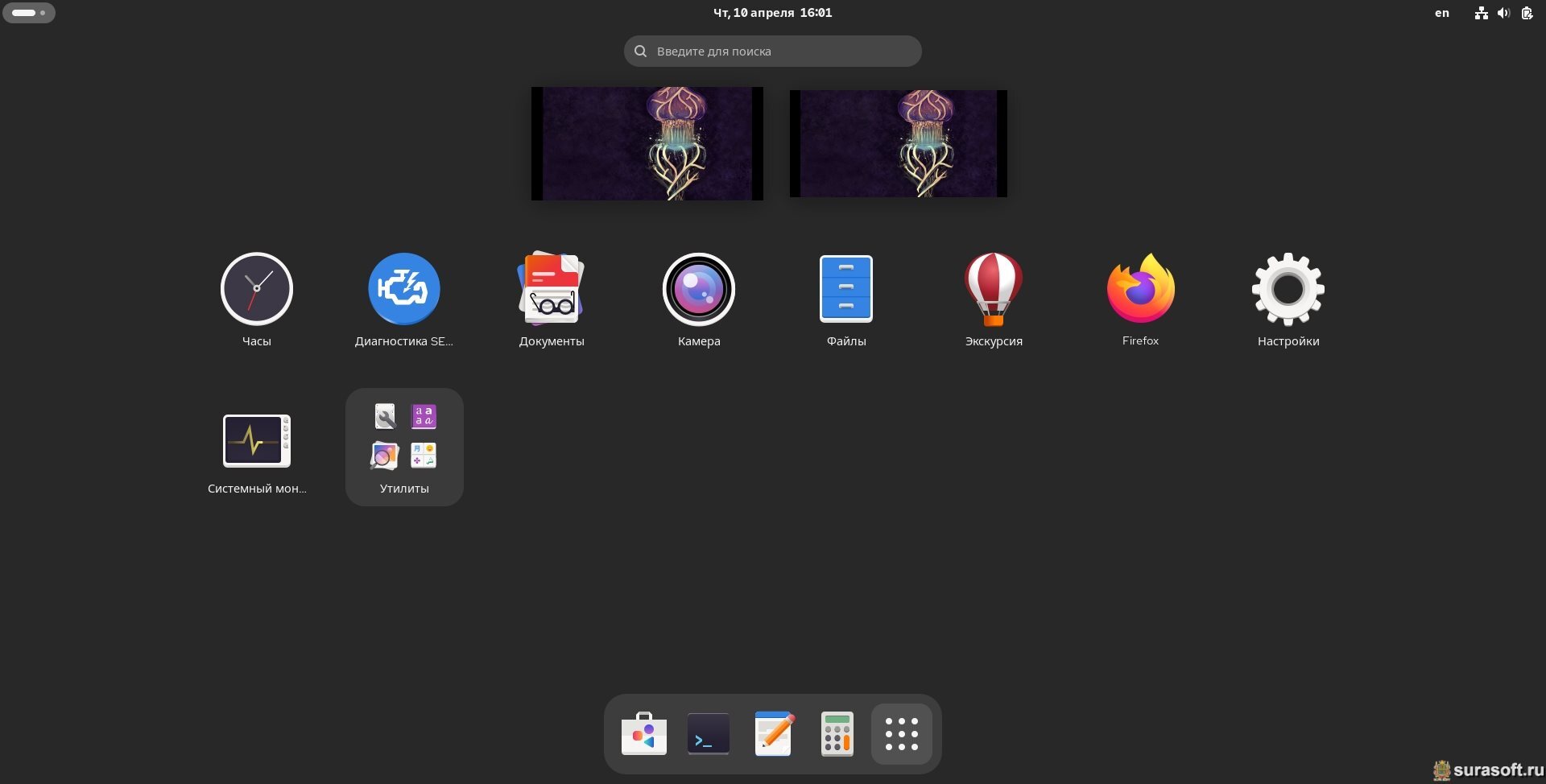Open the date and time menu
The height and width of the screenshot is (784, 1546).
tap(773, 13)
